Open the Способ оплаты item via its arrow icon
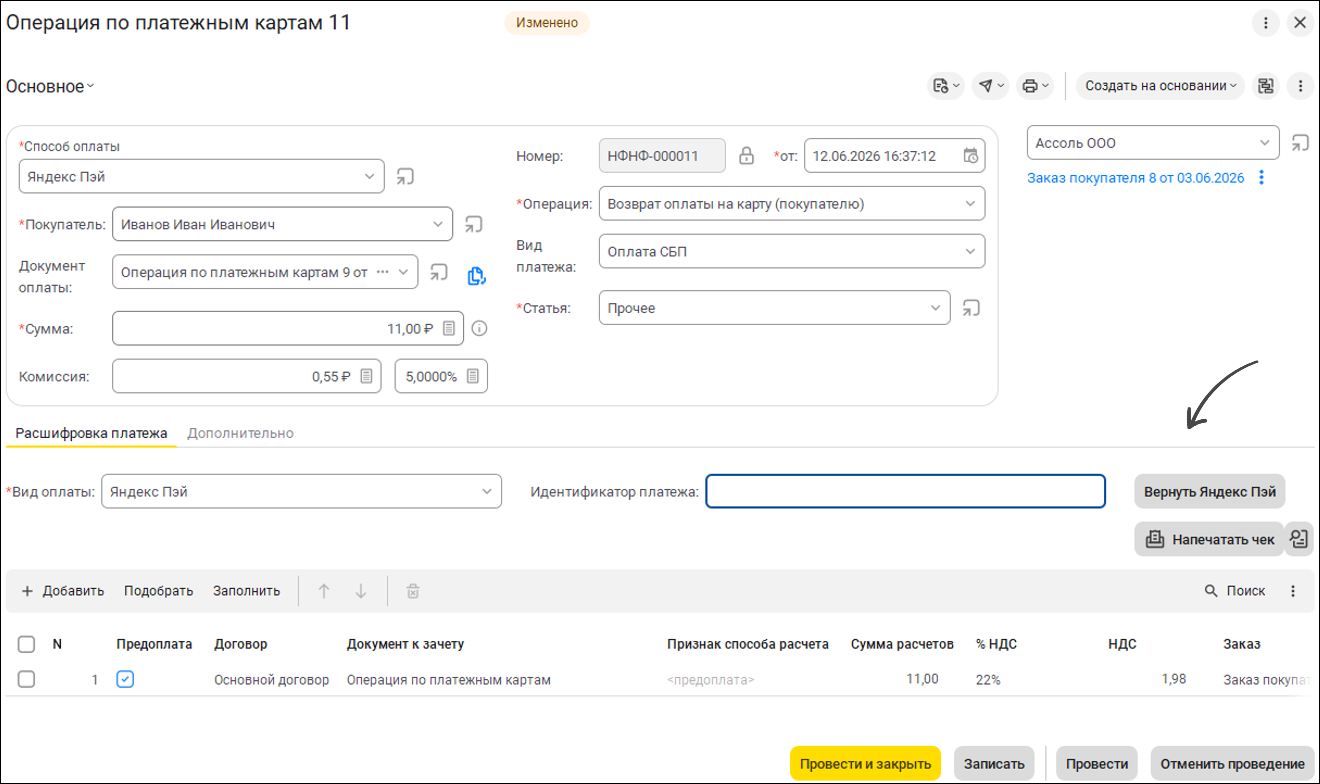The height and width of the screenshot is (784, 1320). [405, 177]
